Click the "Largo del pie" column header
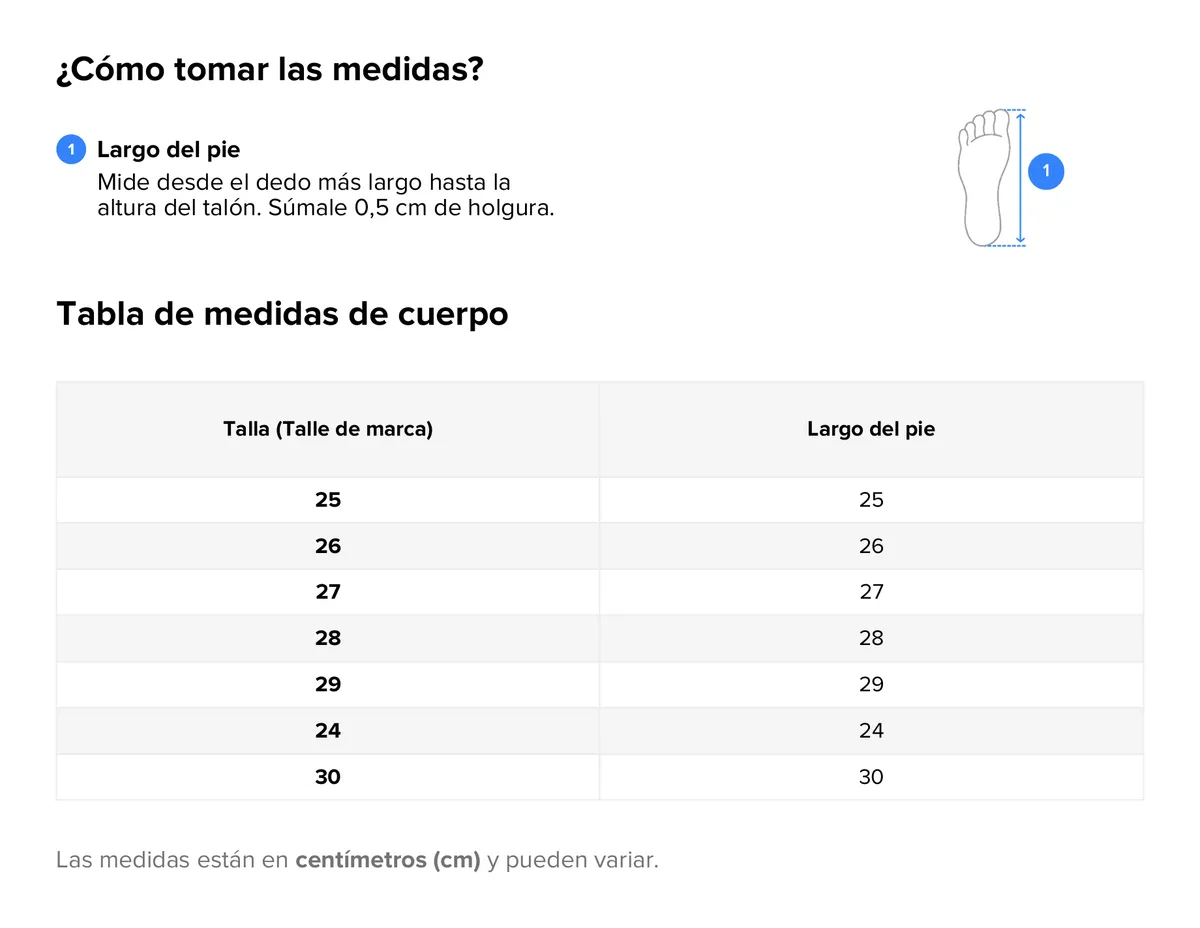The width and height of the screenshot is (1200, 928). (x=871, y=429)
